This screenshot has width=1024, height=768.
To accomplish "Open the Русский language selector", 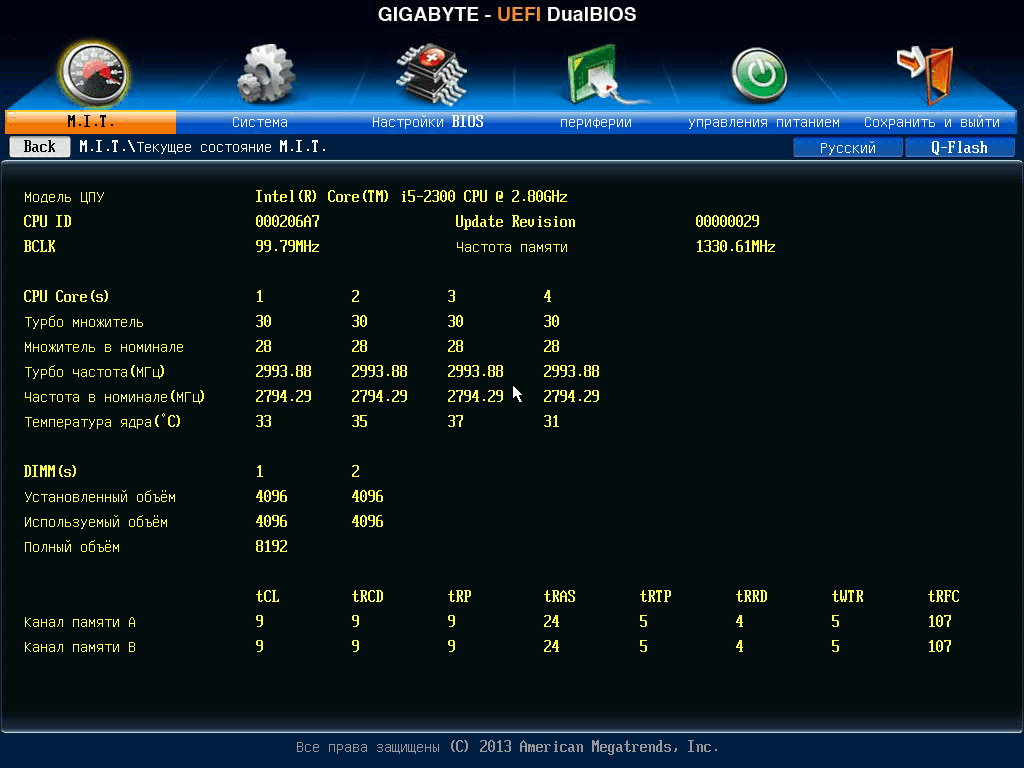I will [x=848, y=148].
